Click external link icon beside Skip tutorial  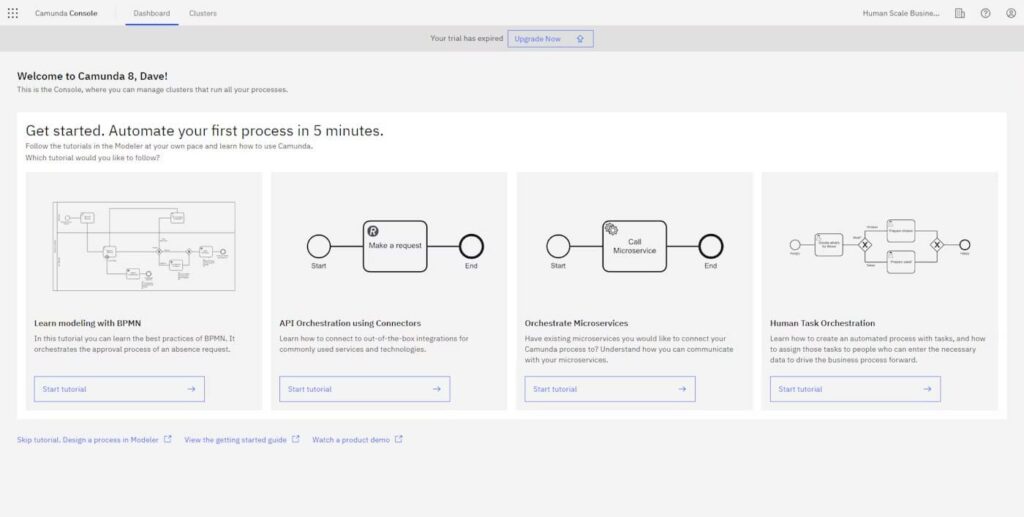(x=168, y=439)
